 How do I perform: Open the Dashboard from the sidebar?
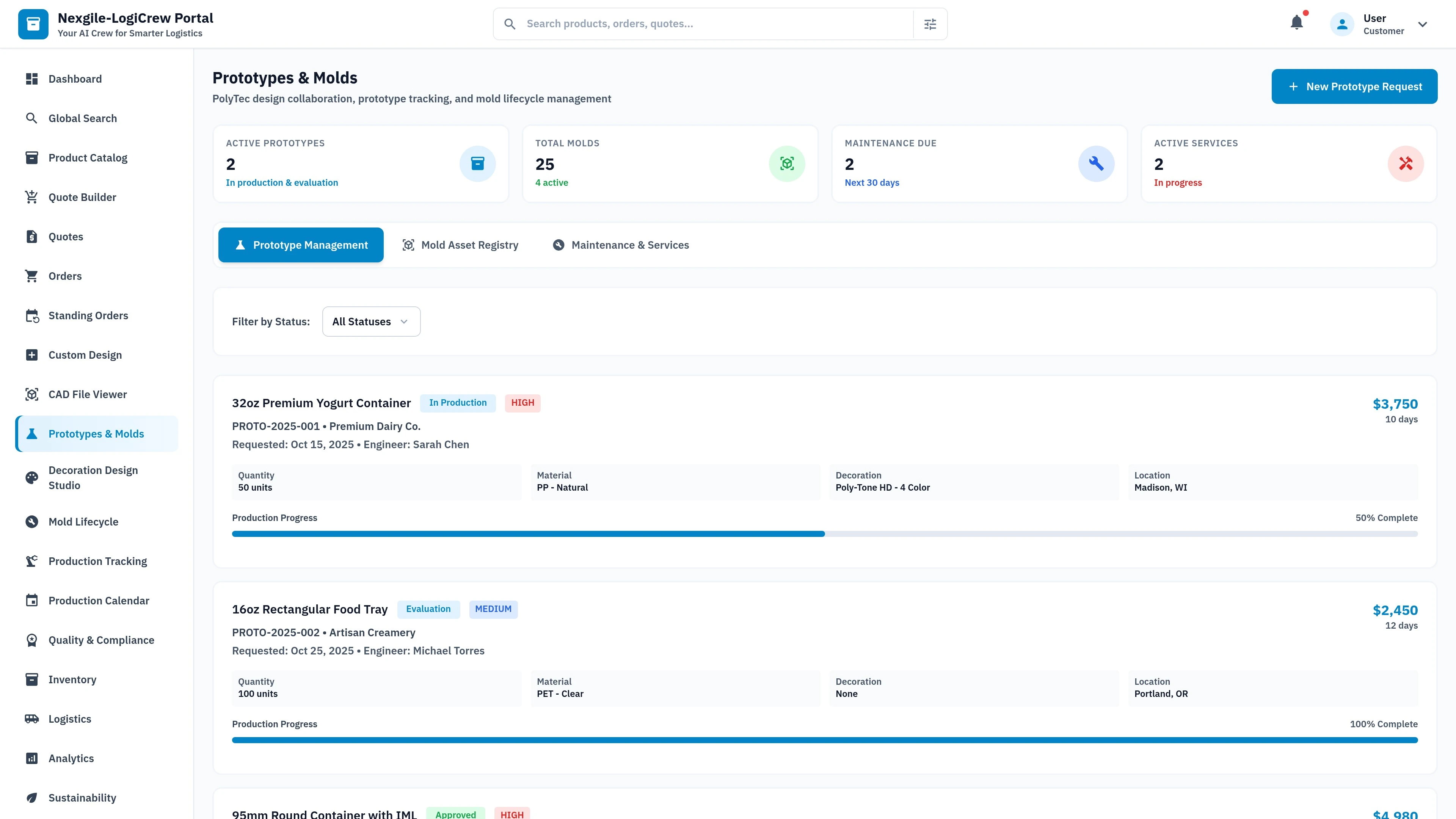click(75, 78)
